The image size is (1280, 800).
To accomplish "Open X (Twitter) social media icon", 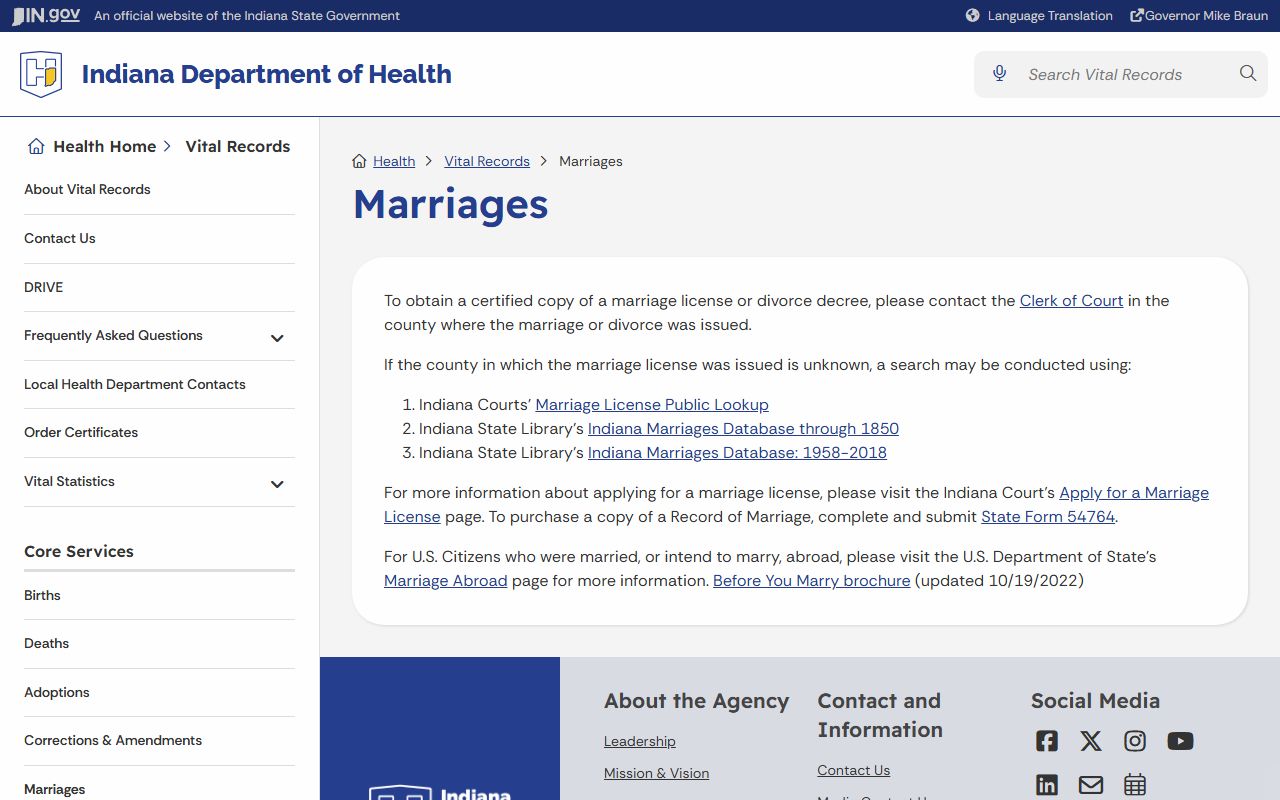I will (1091, 741).
